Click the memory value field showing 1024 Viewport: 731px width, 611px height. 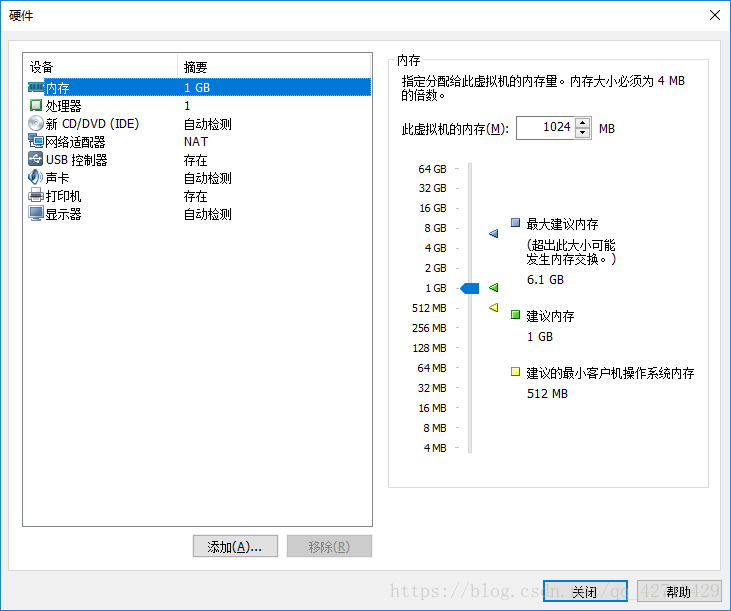545,128
